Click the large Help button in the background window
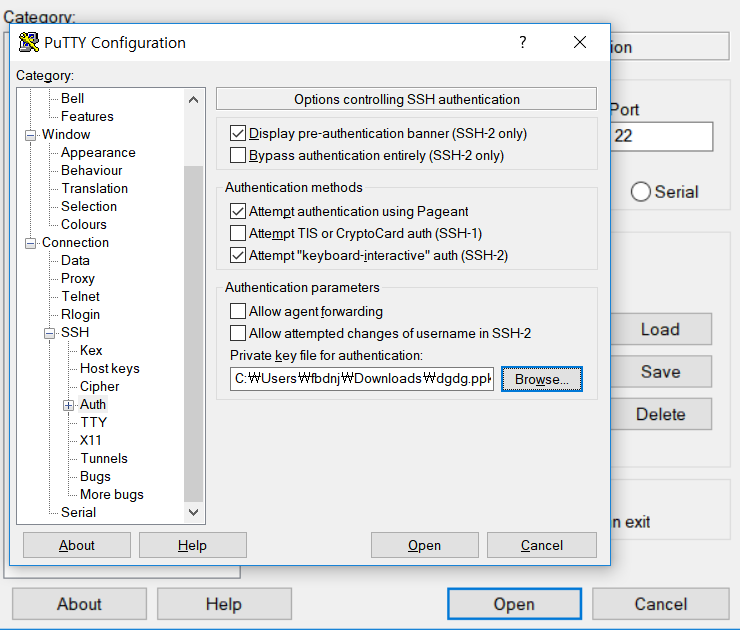The height and width of the screenshot is (630, 740). [224, 604]
